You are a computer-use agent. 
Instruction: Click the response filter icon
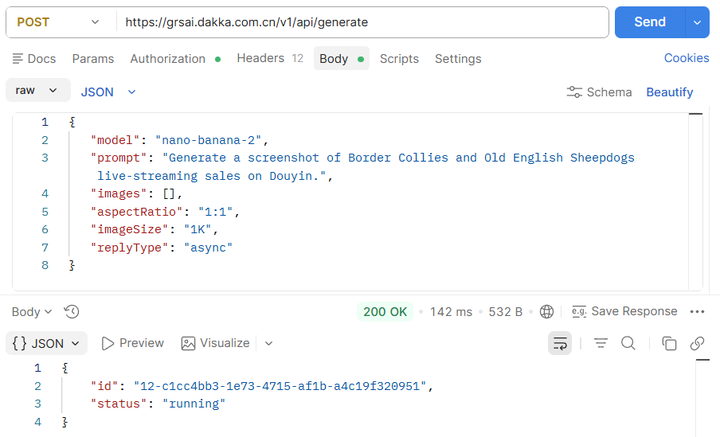[x=601, y=343]
